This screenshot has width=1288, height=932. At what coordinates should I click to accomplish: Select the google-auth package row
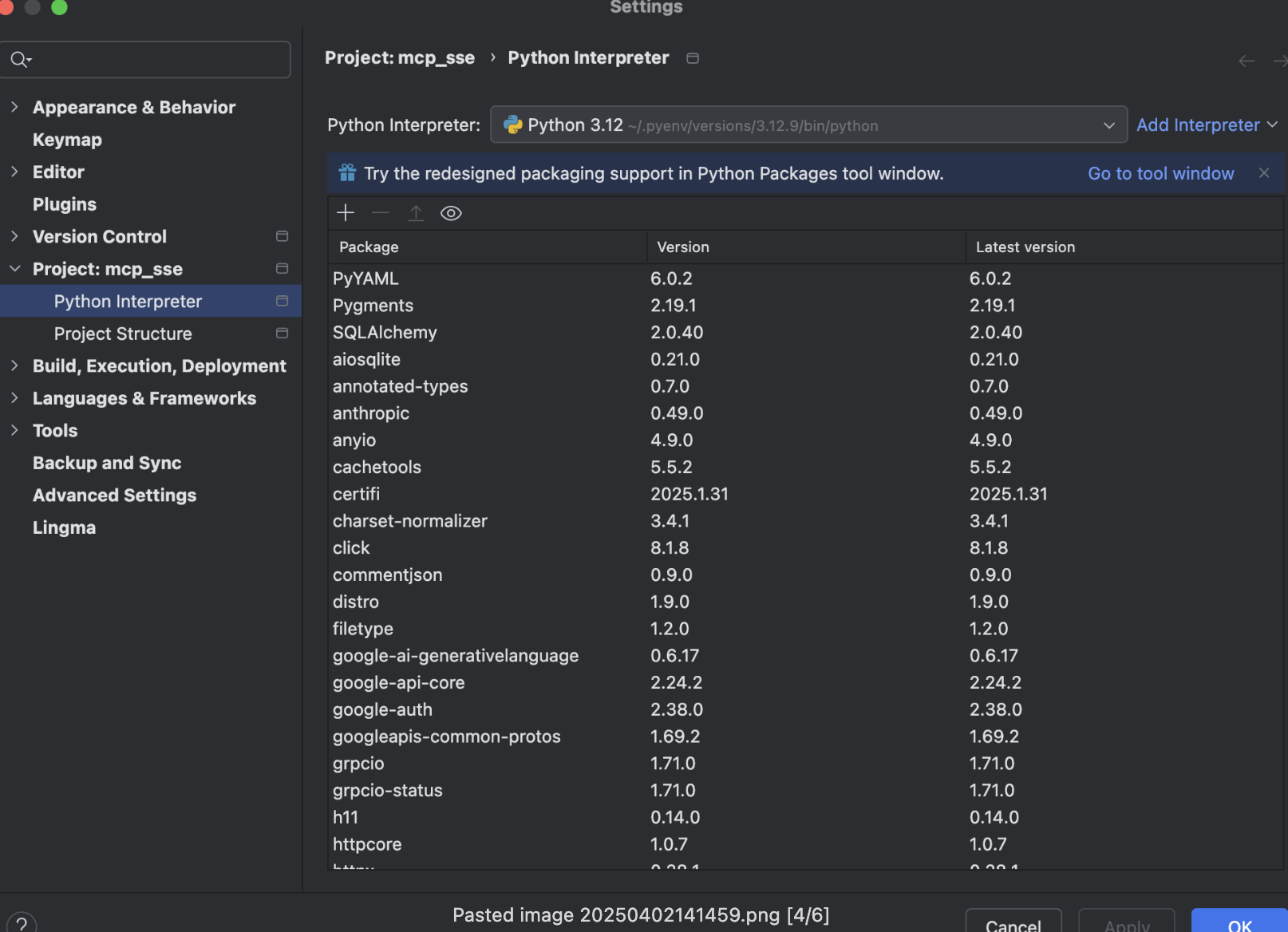click(805, 709)
